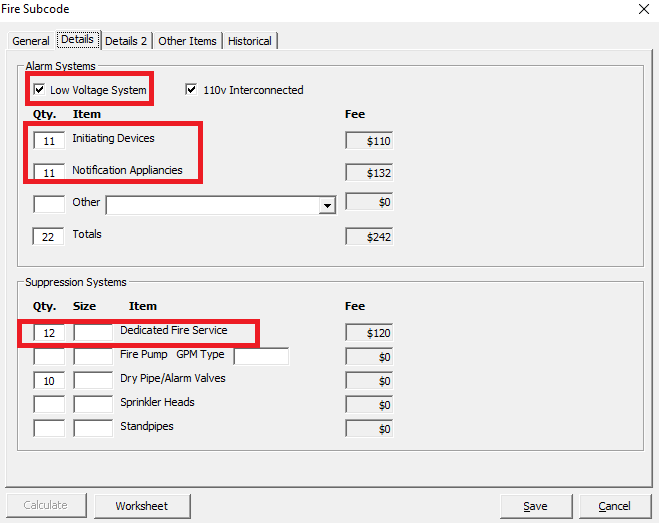Click the Cancel button

(x=614, y=506)
